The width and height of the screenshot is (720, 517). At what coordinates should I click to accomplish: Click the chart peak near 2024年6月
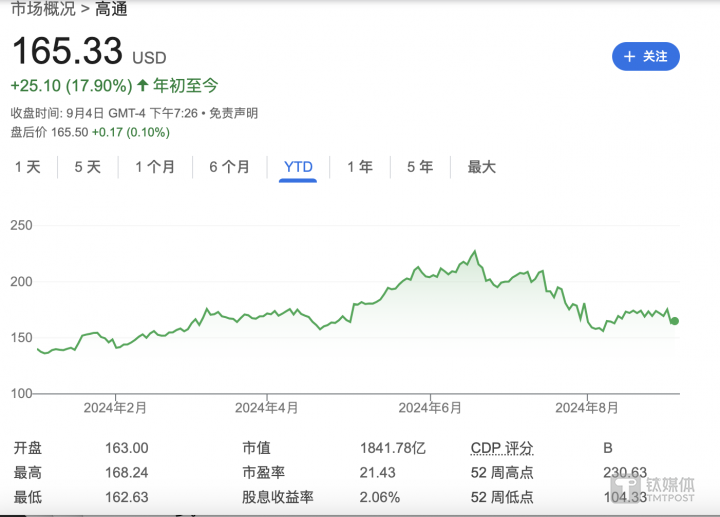pos(475,252)
